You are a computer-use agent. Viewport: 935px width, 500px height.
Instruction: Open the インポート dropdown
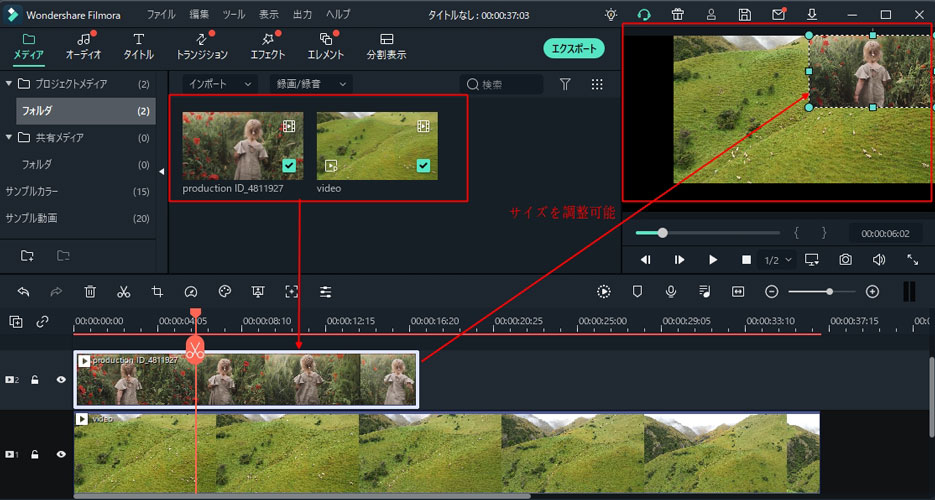(x=219, y=85)
